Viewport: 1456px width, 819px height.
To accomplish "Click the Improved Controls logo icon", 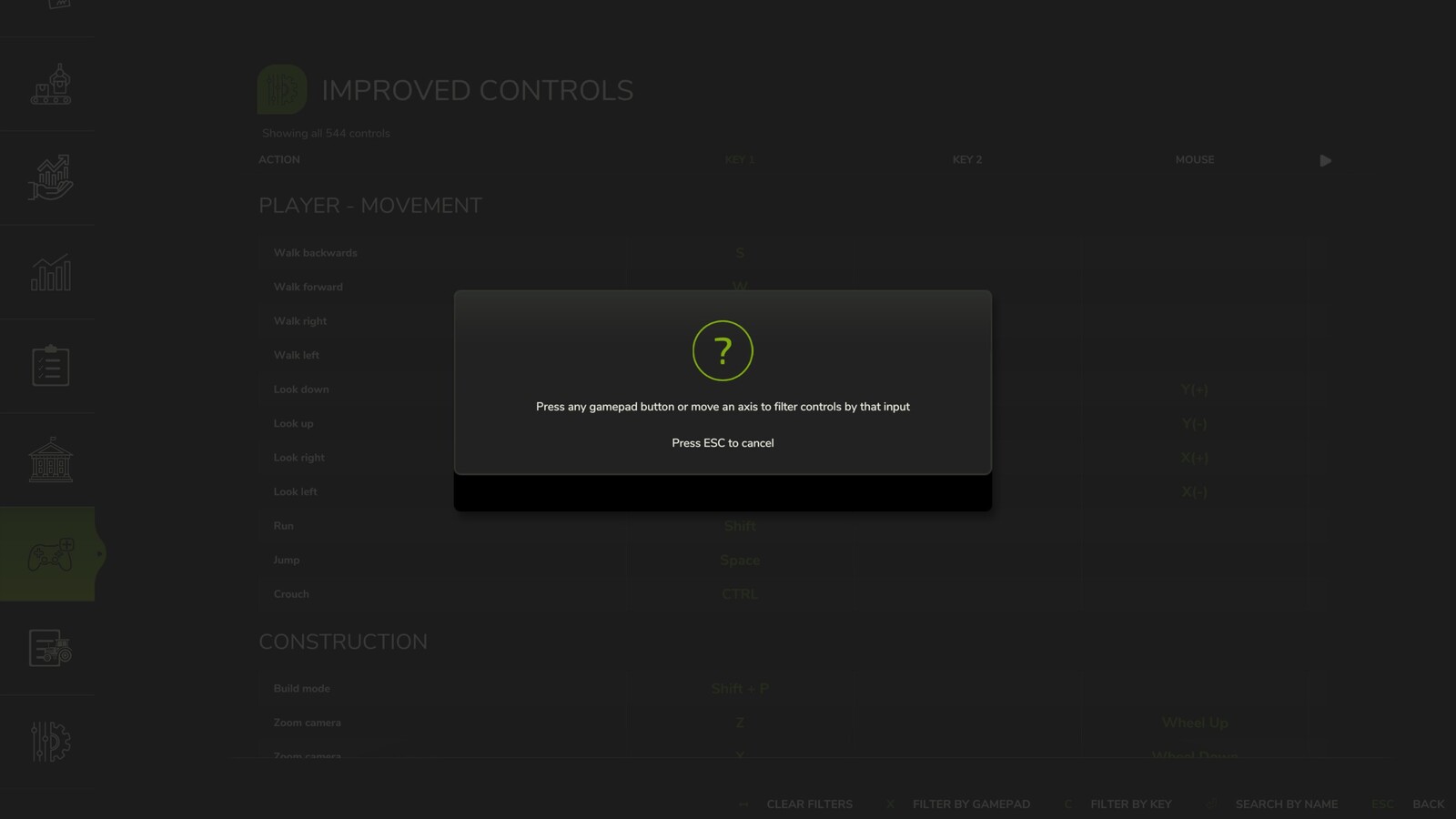I will (x=282, y=89).
